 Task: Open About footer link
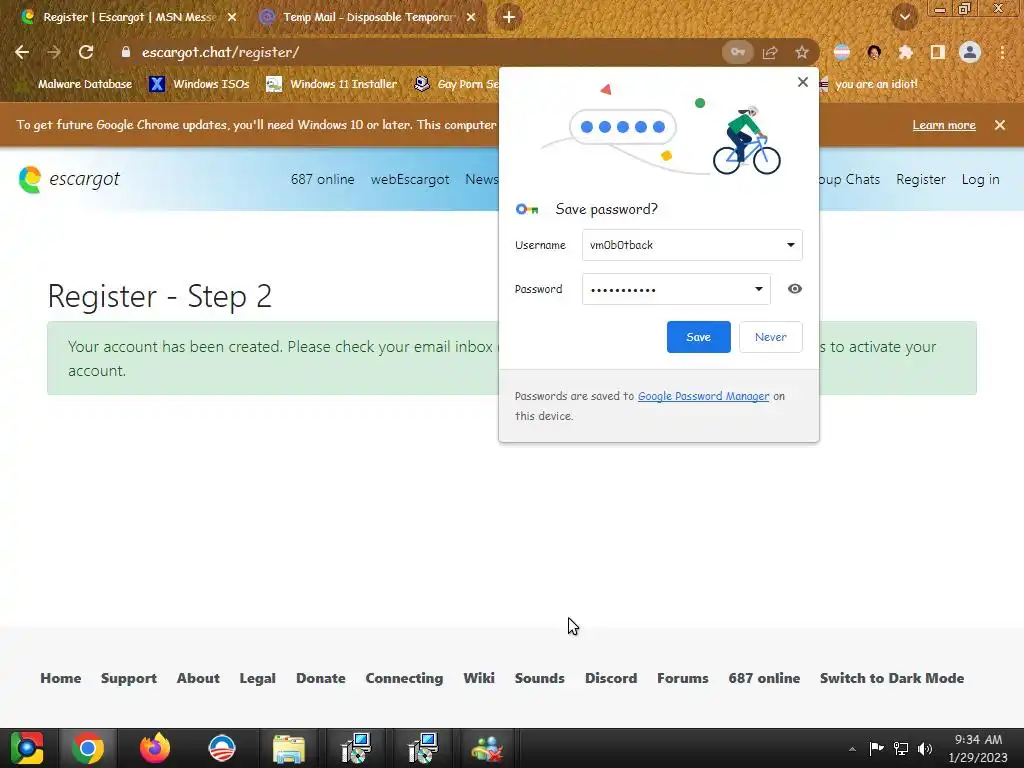click(198, 678)
